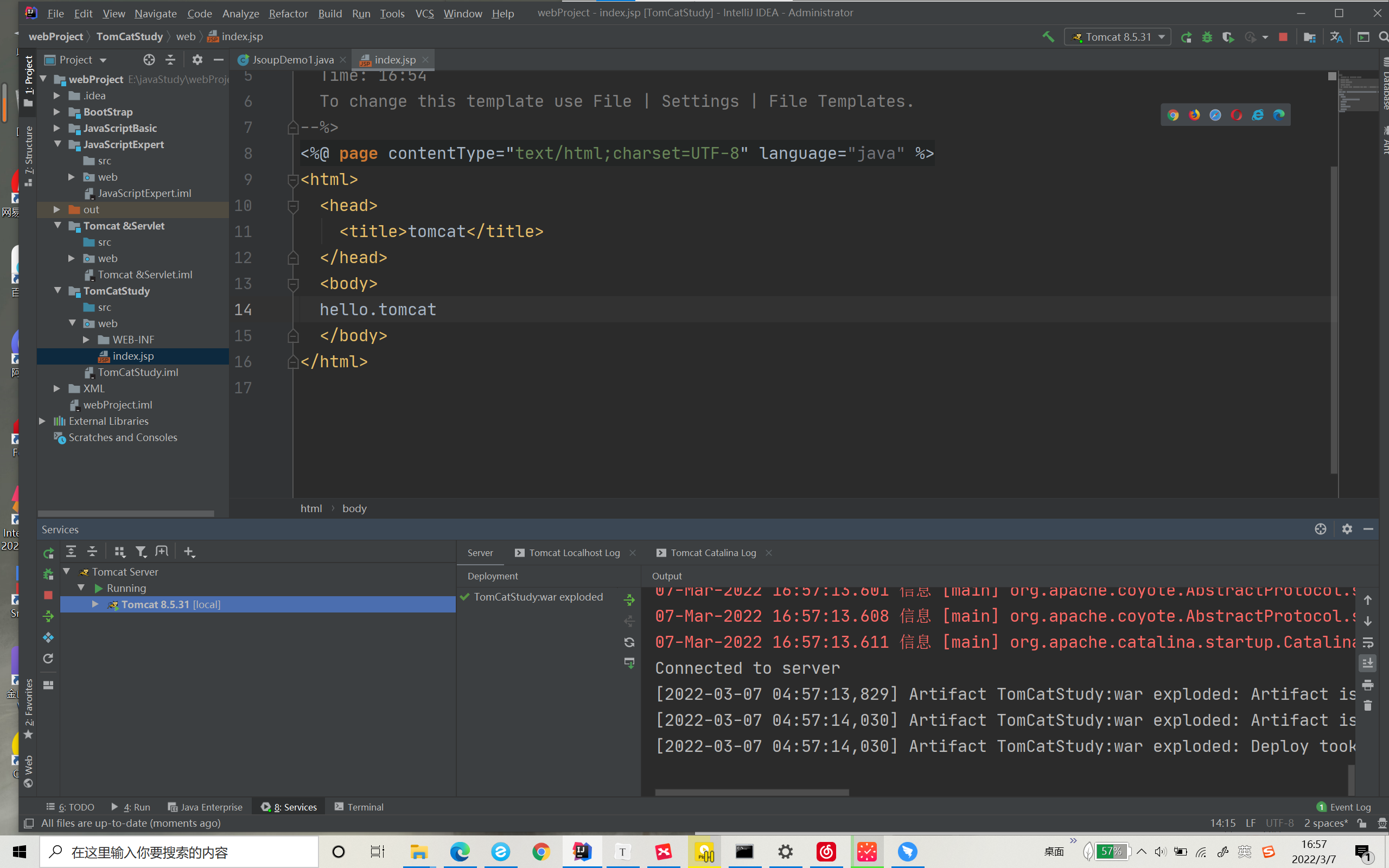This screenshot has width=1389, height=868.
Task: Toggle the Favorites tool window stripe
Action: [29, 709]
